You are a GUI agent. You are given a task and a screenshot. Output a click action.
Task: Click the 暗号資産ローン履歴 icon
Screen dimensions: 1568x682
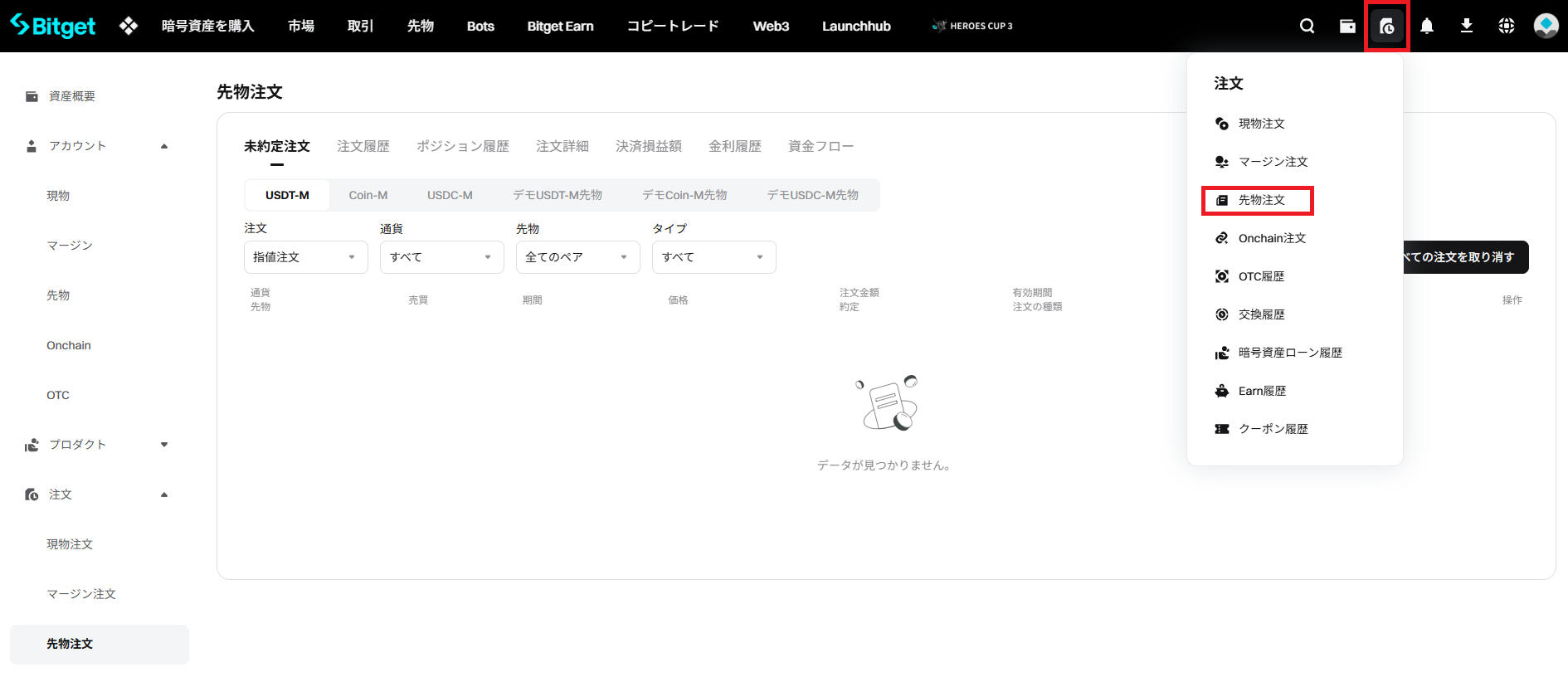(1222, 353)
